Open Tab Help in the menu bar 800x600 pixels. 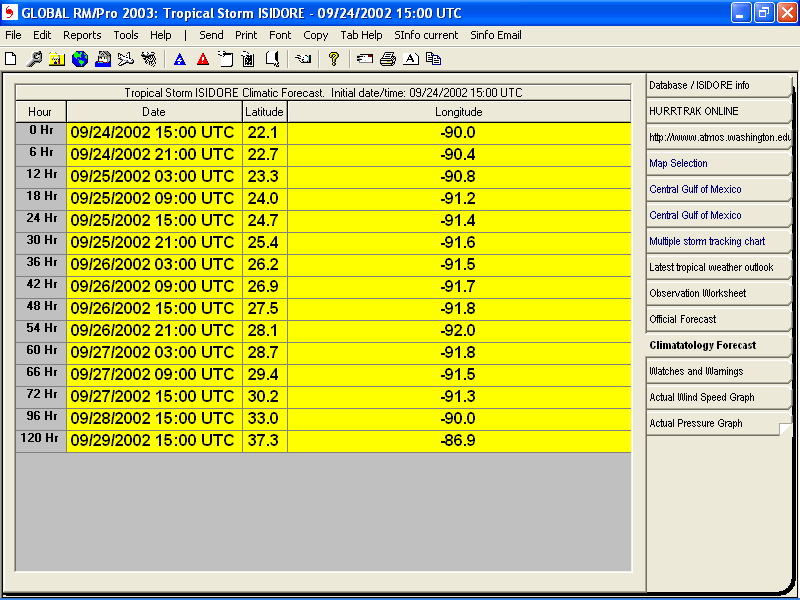point(361,35)
